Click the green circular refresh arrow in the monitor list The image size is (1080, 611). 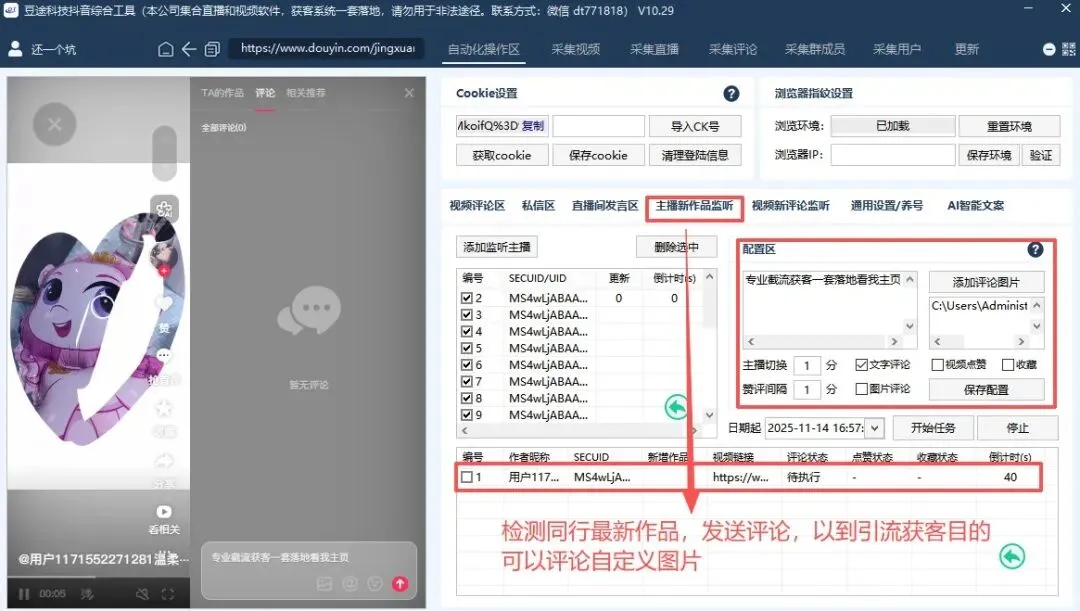coord(675,407)
